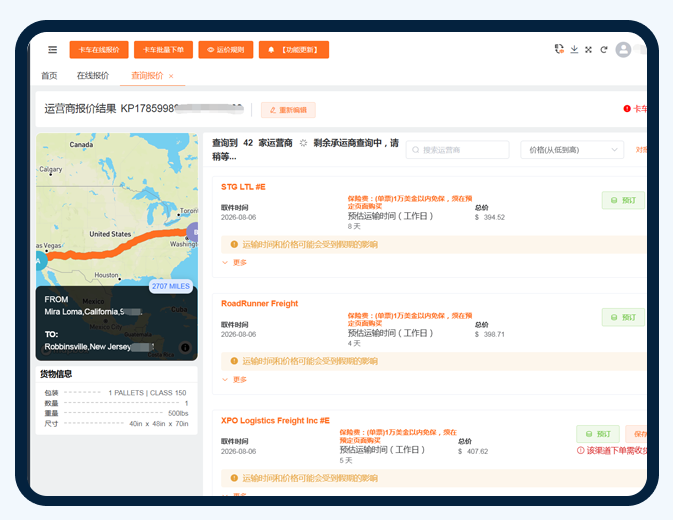Image resolution: width=673 pixels, height=520 pixels.
Task: Click the info icon on the map card
Action: pos(185,348)
